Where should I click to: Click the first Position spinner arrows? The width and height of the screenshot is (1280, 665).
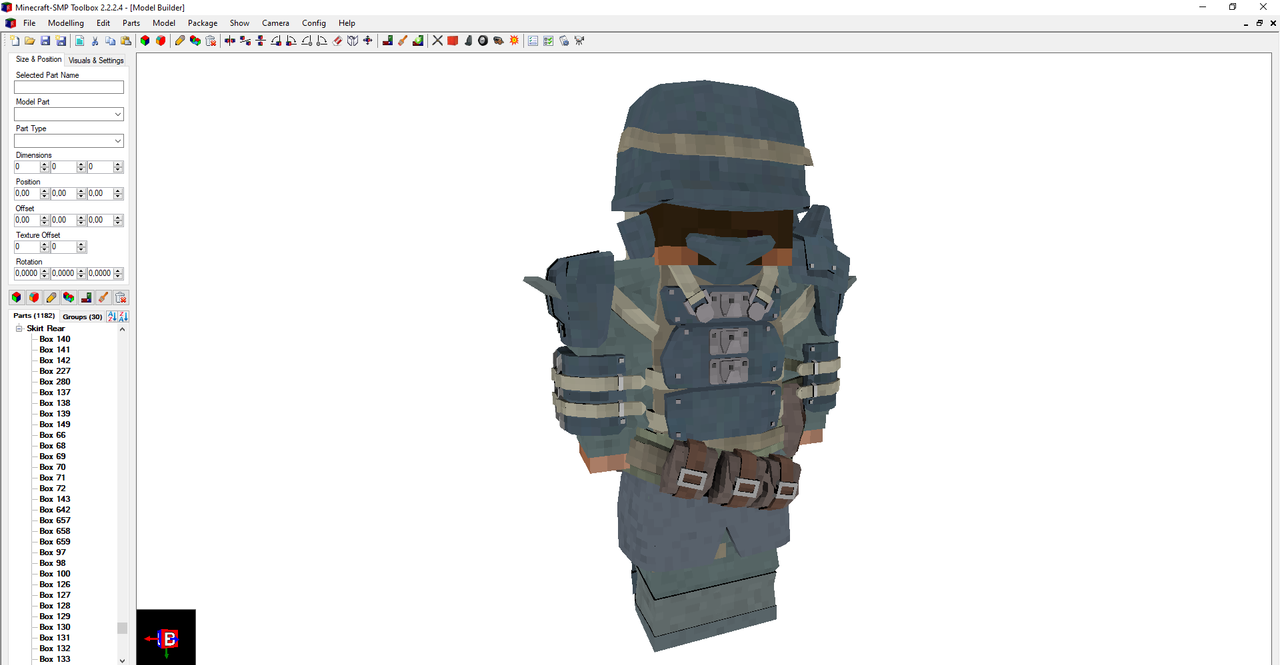click(44, 193)
